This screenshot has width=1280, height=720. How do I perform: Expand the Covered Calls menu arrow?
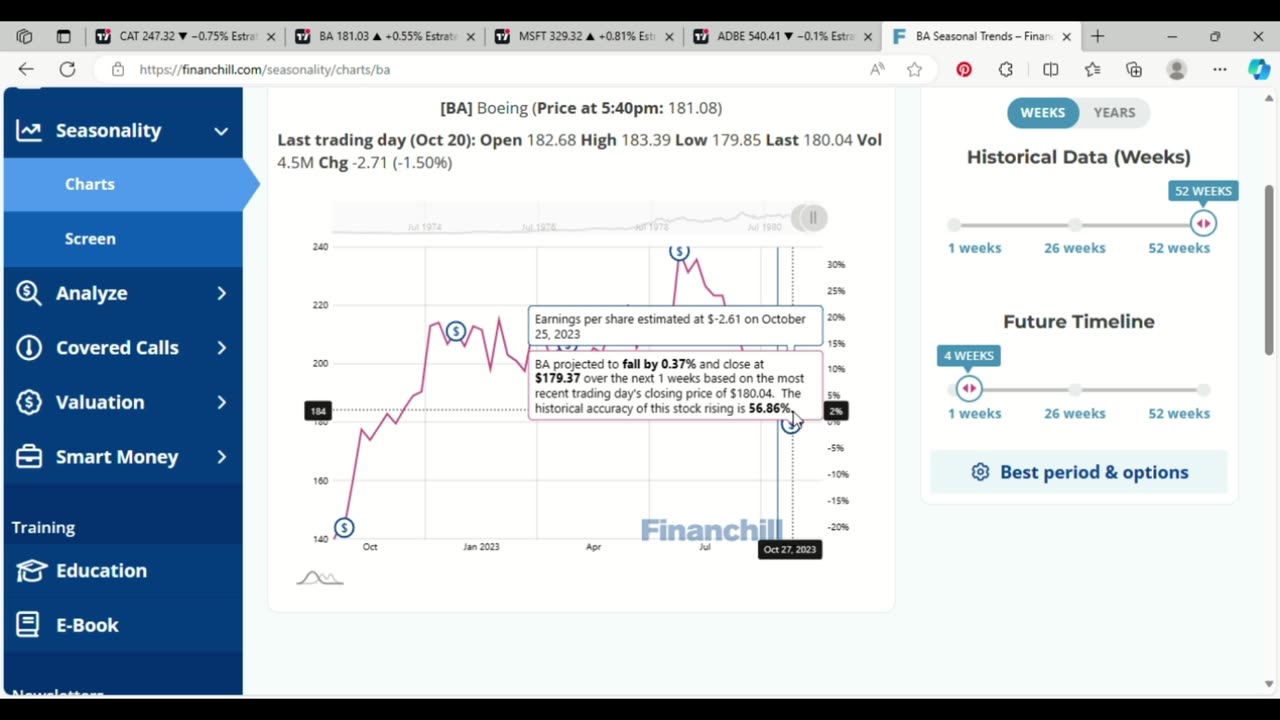coord(221,347)
